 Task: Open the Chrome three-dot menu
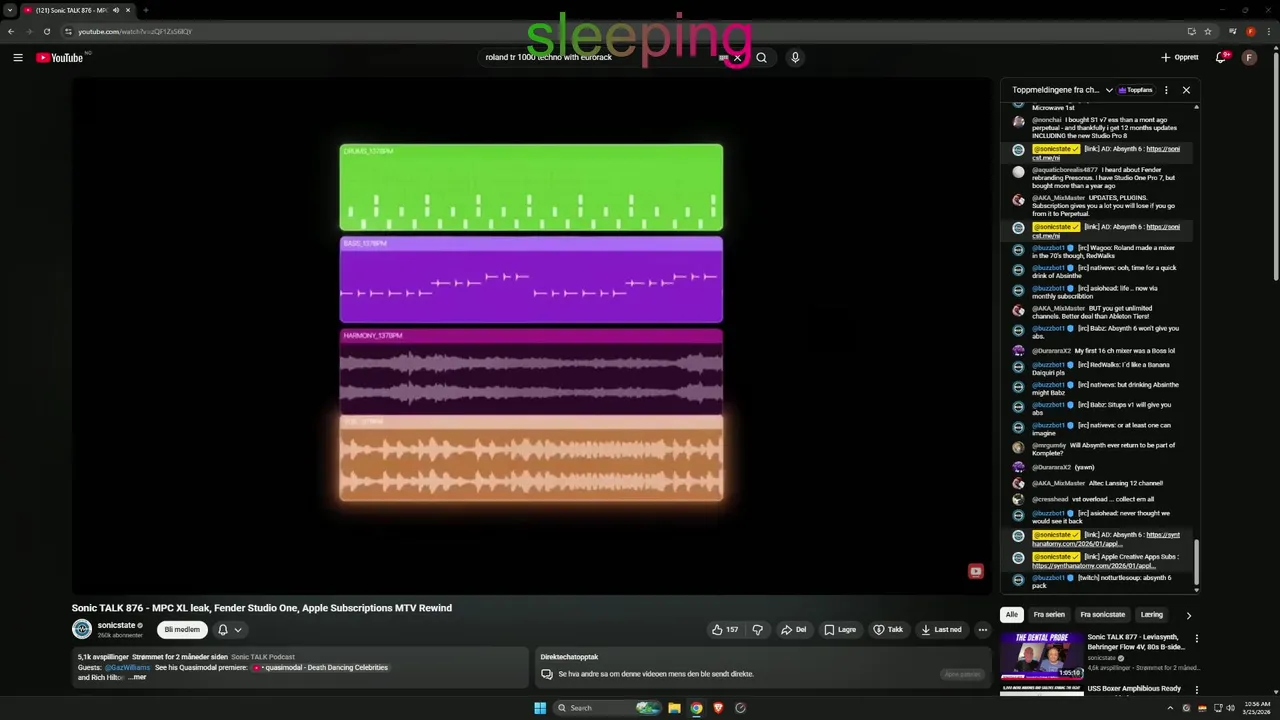1269,31
